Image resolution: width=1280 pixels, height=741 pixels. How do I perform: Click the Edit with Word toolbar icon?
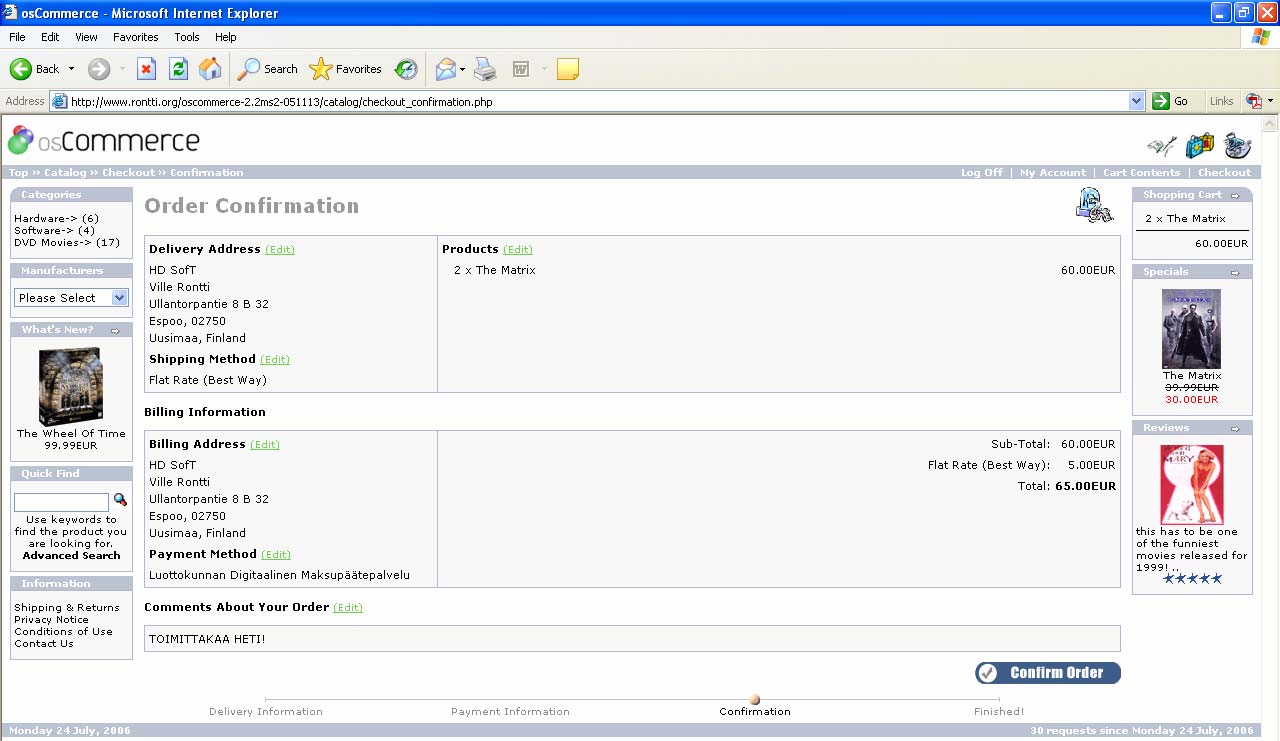(x=520, y=69)
